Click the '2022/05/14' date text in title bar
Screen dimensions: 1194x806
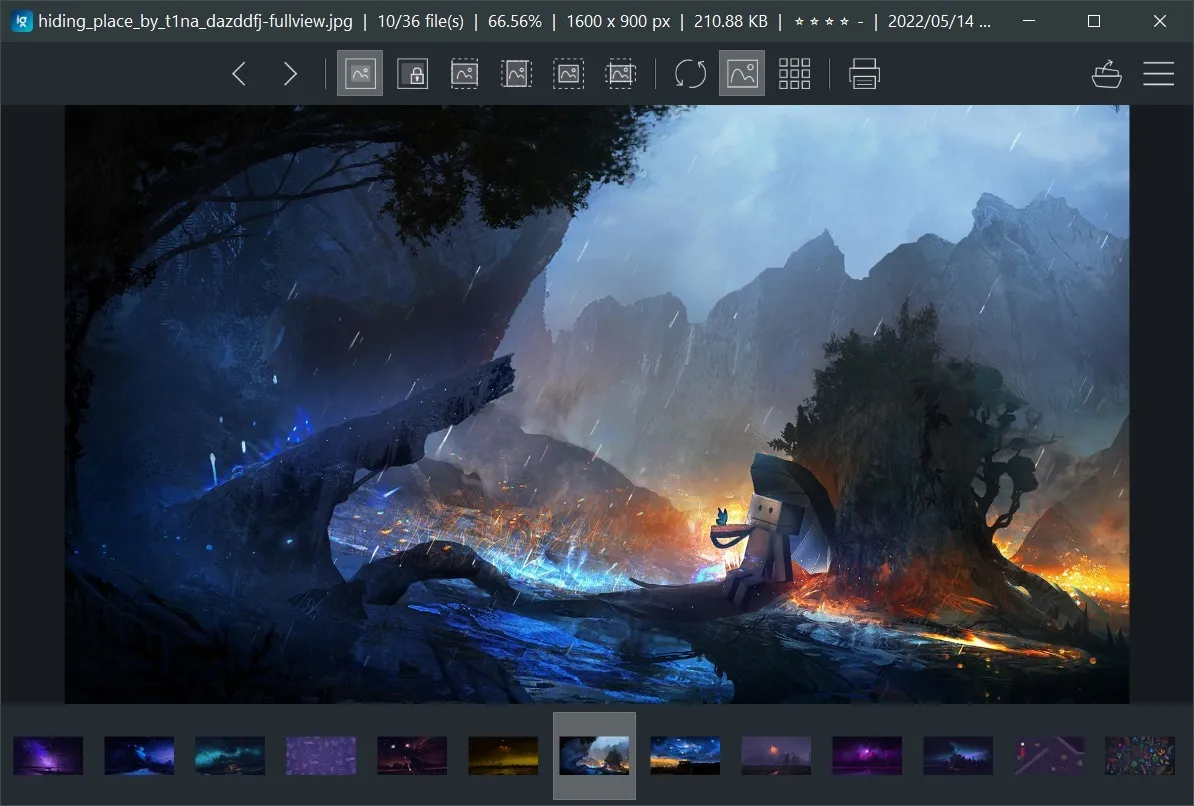click(931, 21)
